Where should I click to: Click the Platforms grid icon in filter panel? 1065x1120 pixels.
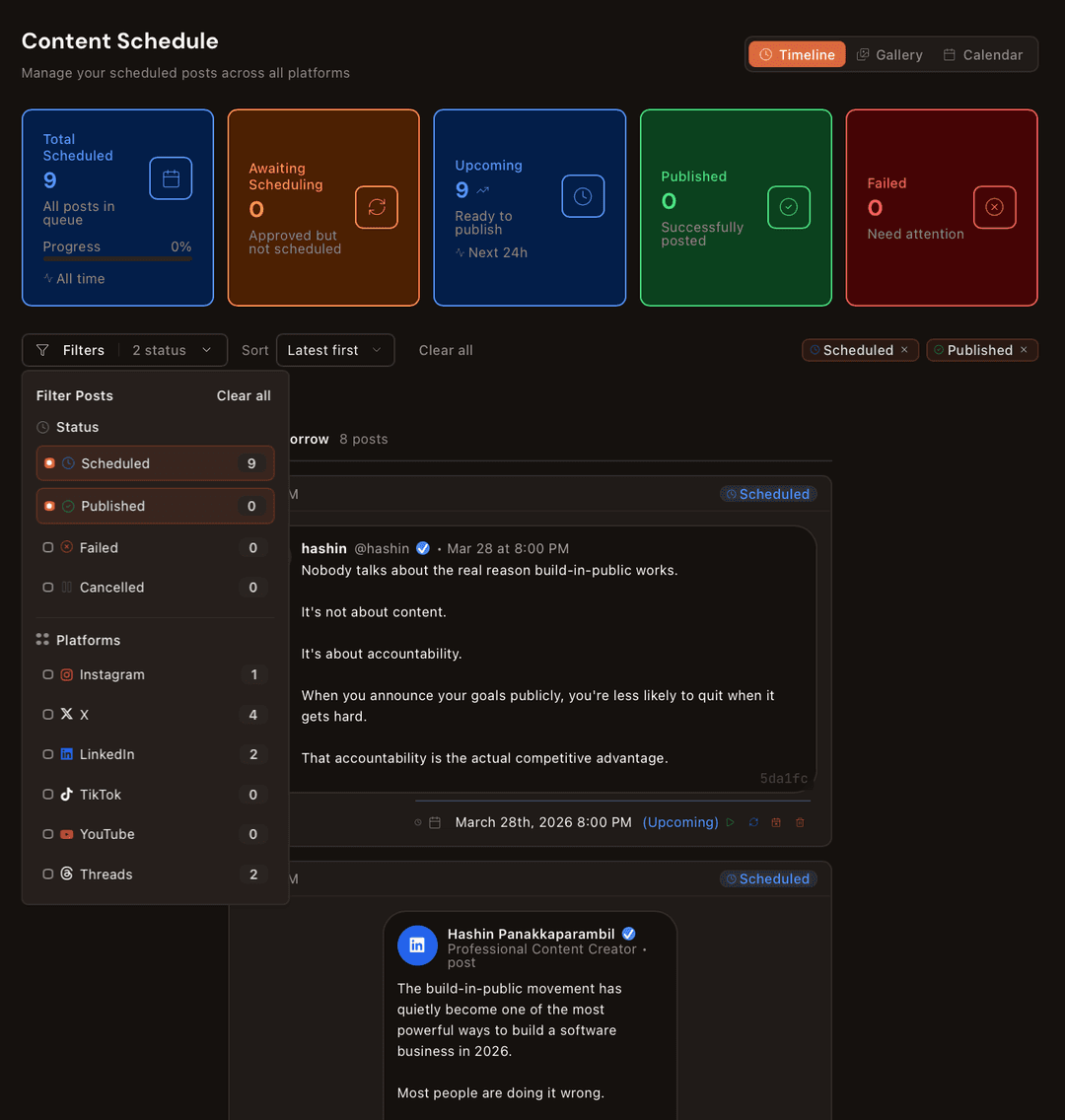[42, 639]
